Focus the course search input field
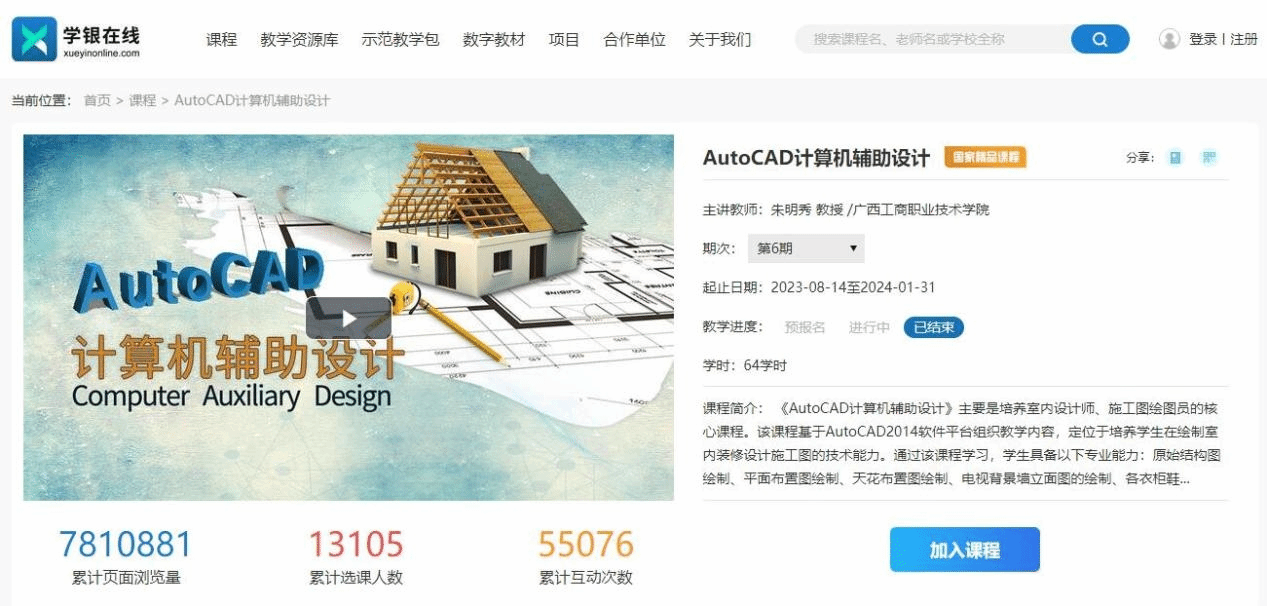Screen dimensions: 1267x606 coord(934,39)
